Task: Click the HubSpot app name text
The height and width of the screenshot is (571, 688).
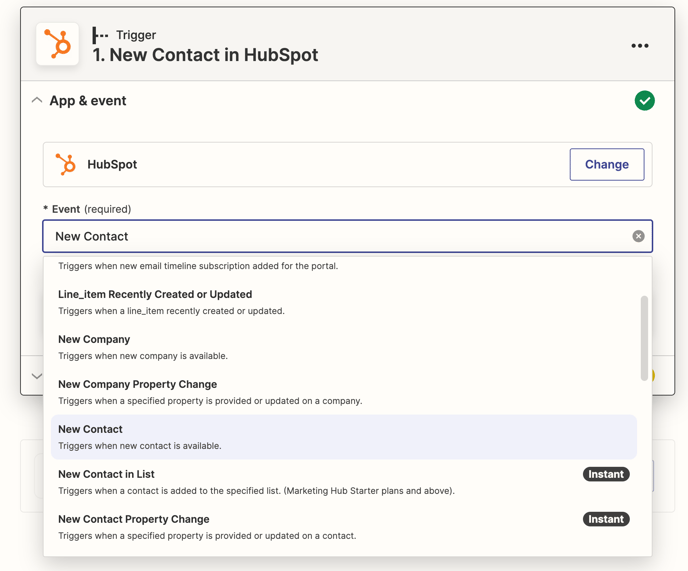Action: tap(112, 165)
